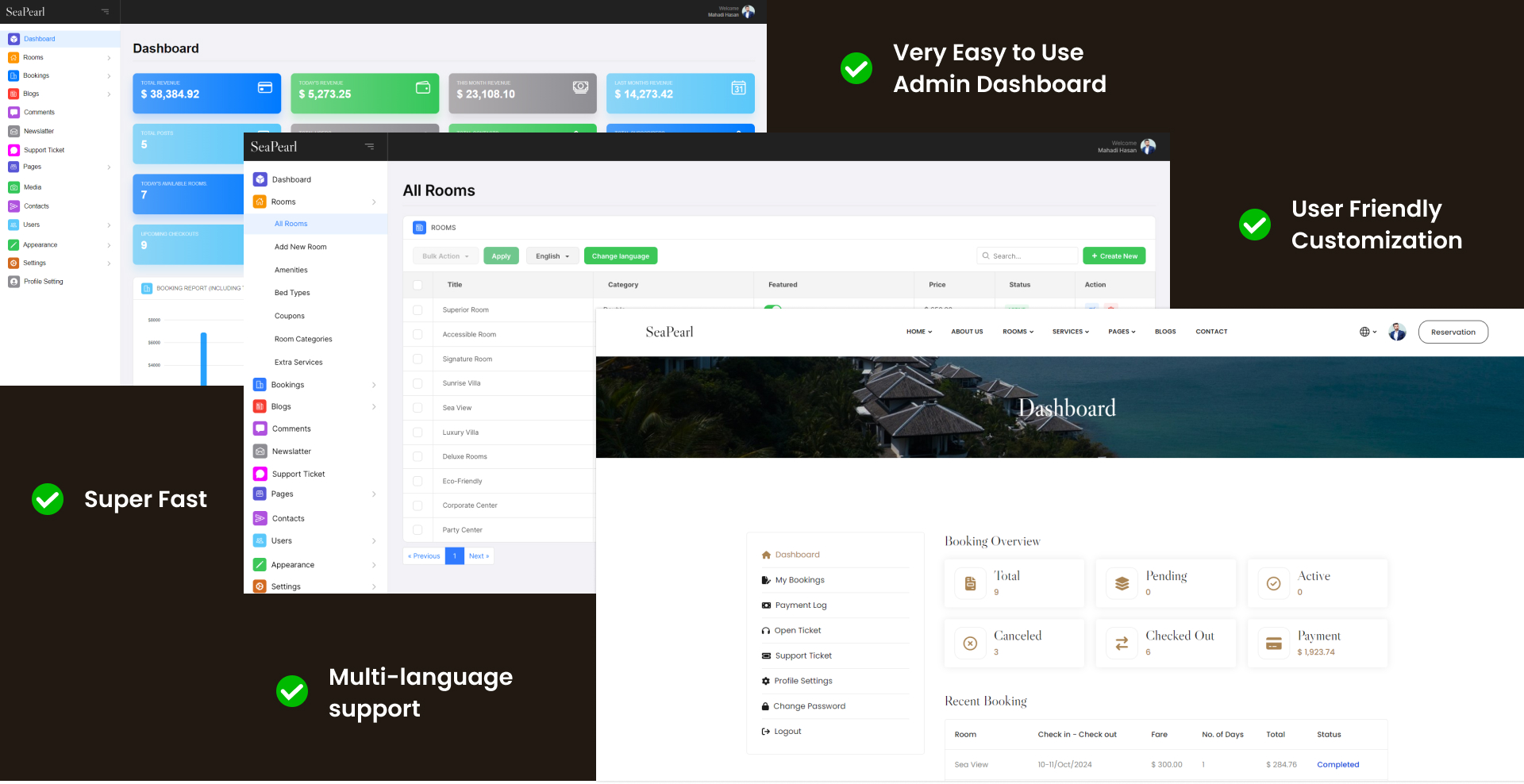Click the Canceled circle-x icon

coord(970,644)
